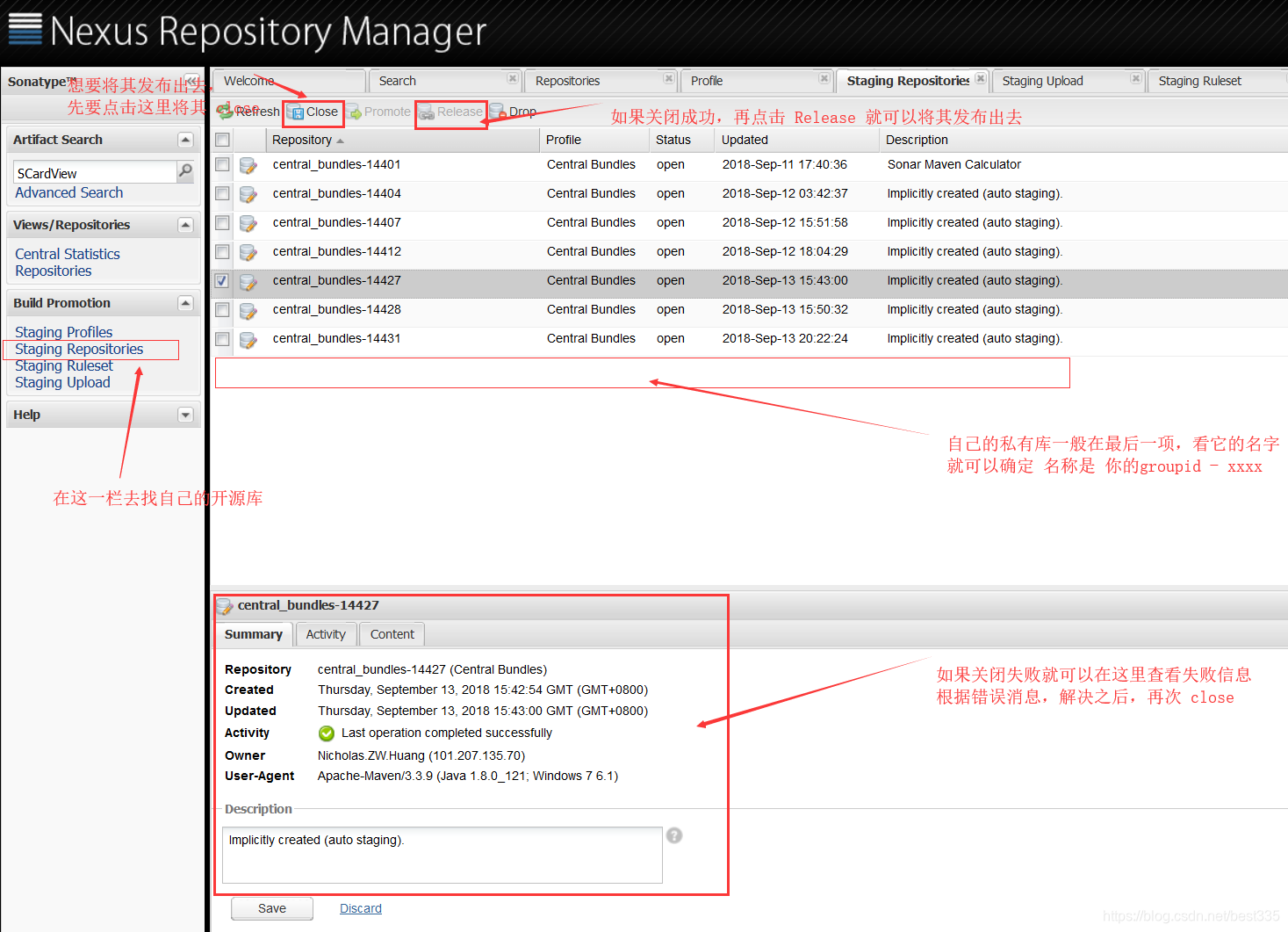Click the Sonar Maven Calculator description cell
The height and width of the screenshot is (932, 1288).
click(x=954, y=164)
